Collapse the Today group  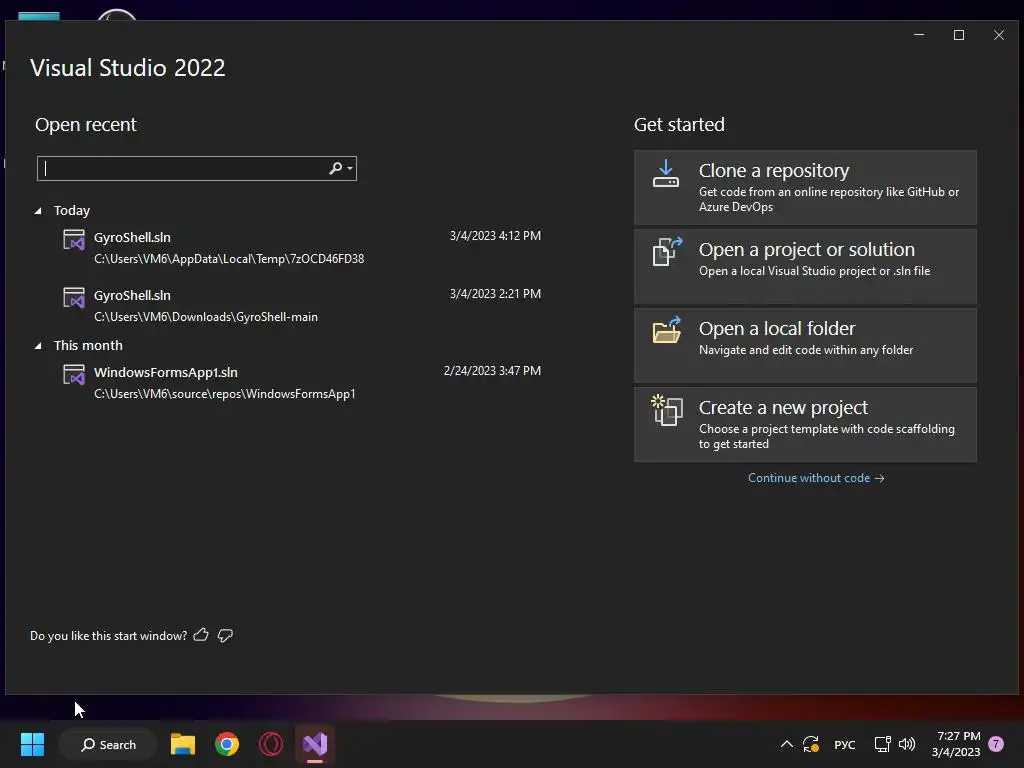click(x=38, y=211)
